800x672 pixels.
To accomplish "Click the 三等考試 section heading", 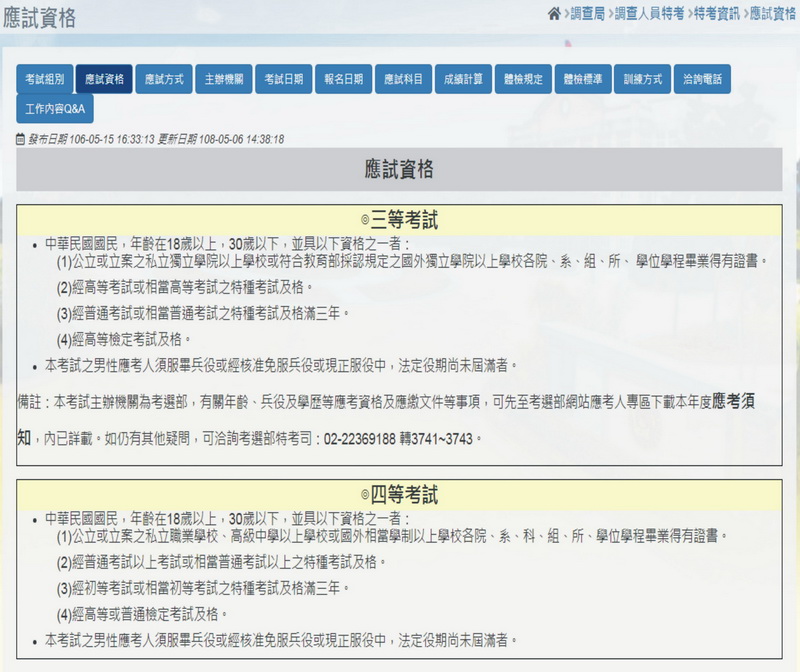I will 399,220.
